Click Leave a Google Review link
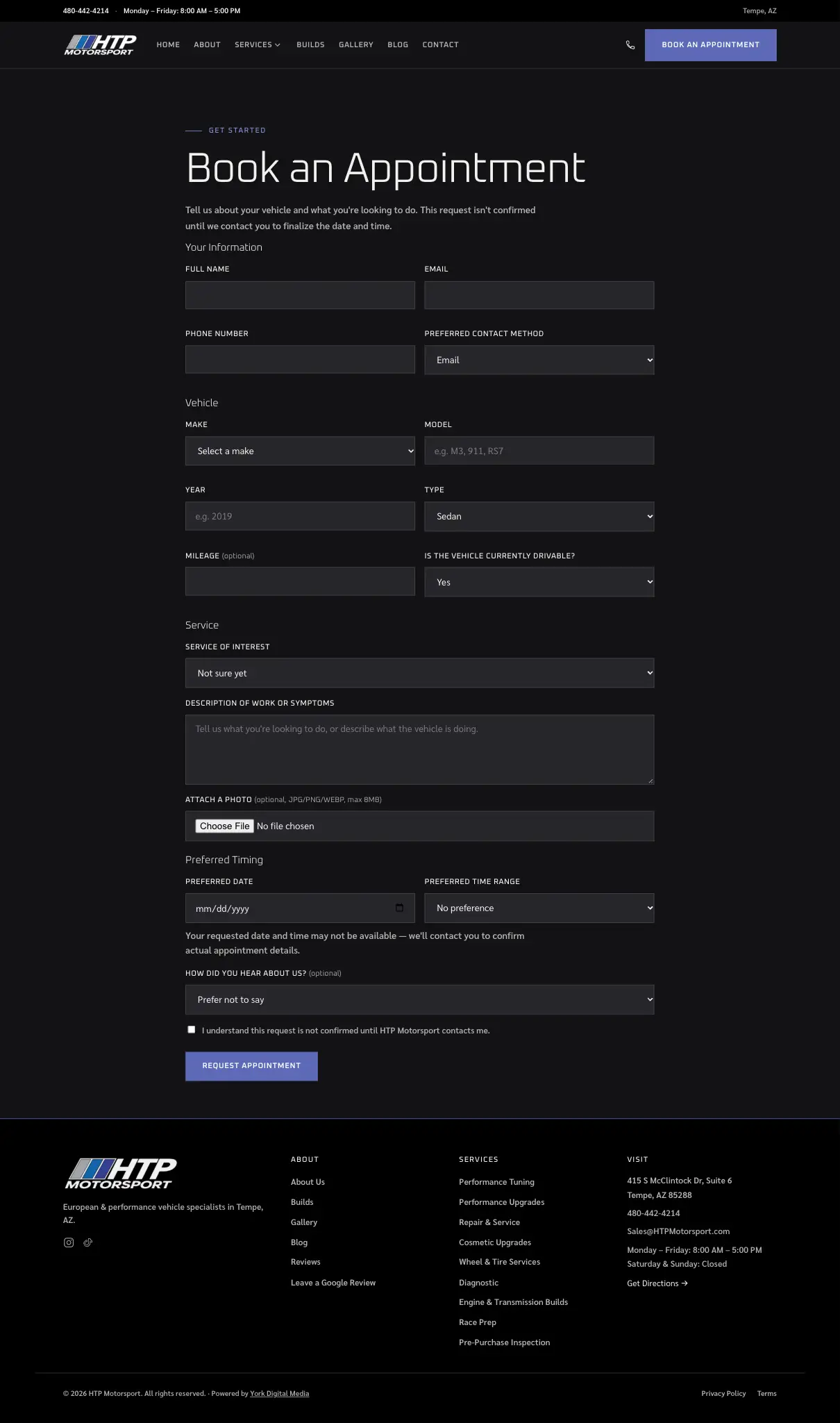This screenshot has height=1423, width=840. tap(333, 1283)
